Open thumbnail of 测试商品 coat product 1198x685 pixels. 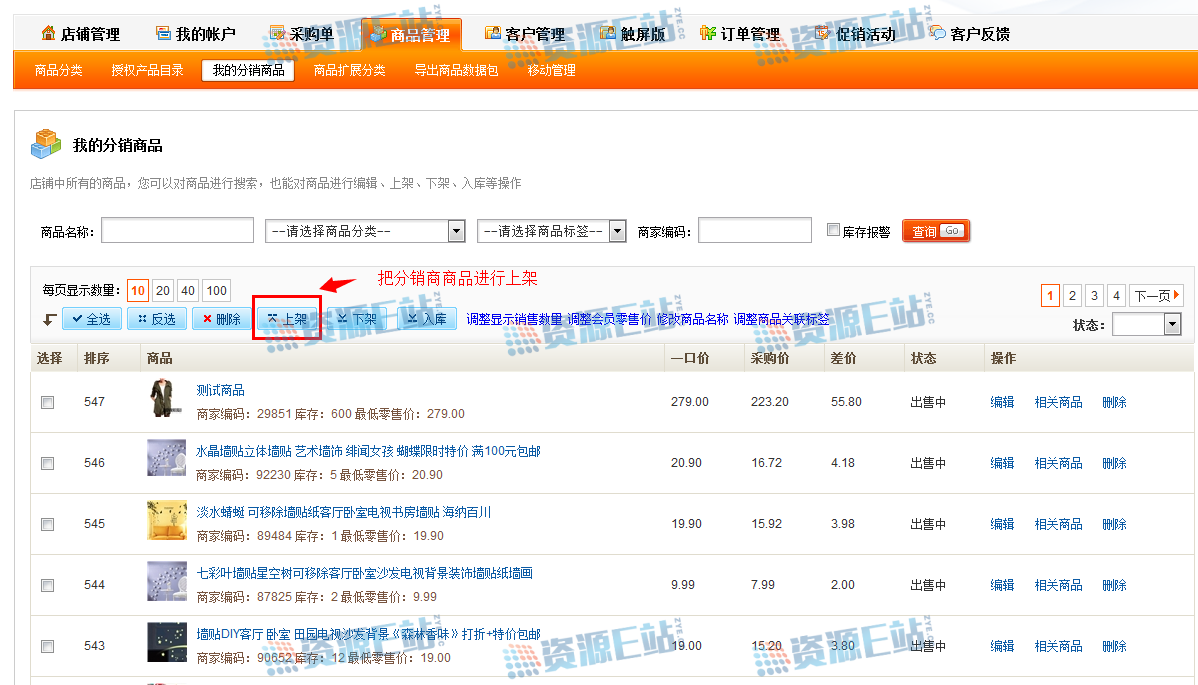pyautogui.click(x=162, y=400)
